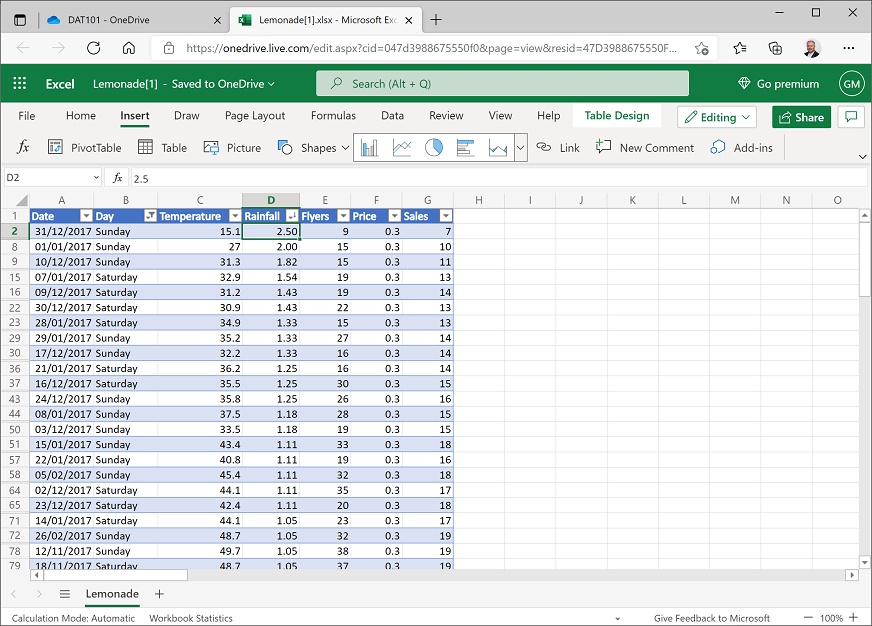This screenshot has width=872, height=626.
Task: Insert a Link
Action: (x=557, y=147)
